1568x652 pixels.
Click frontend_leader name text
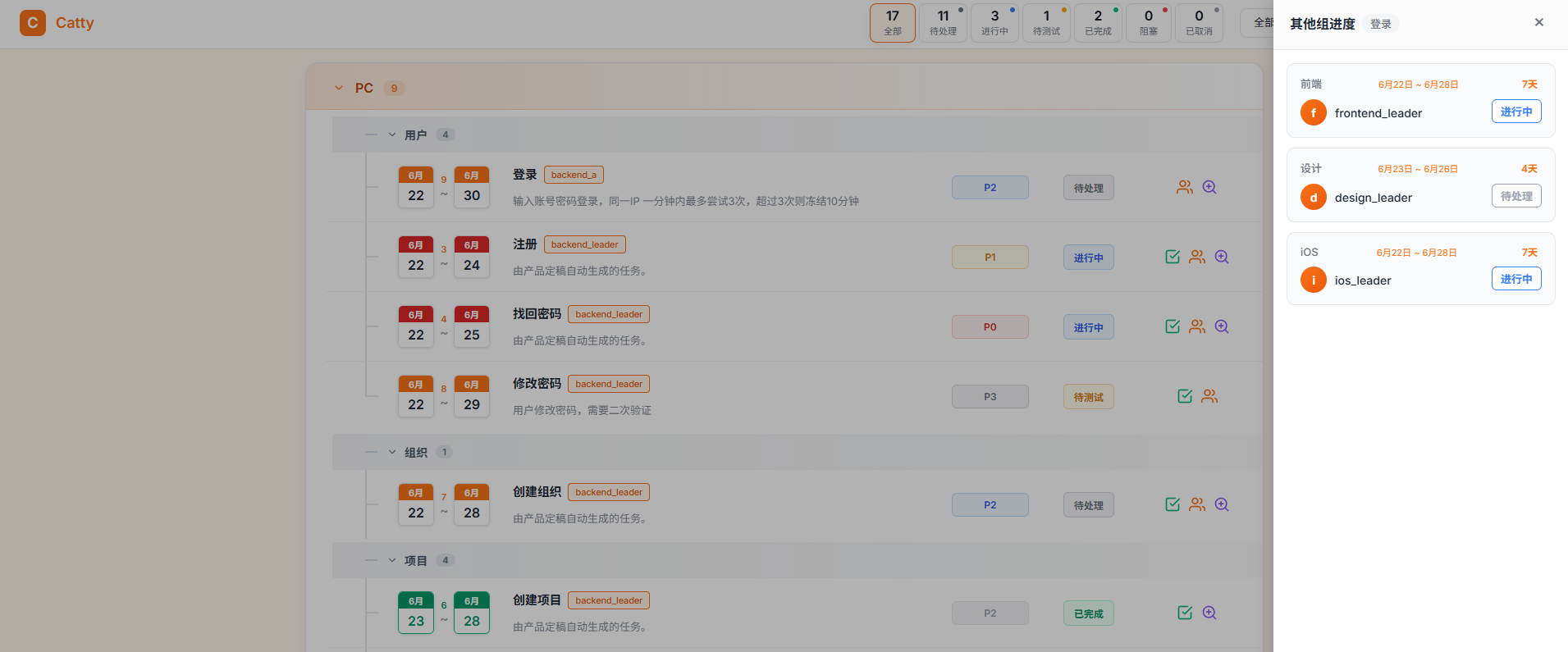1378,113
